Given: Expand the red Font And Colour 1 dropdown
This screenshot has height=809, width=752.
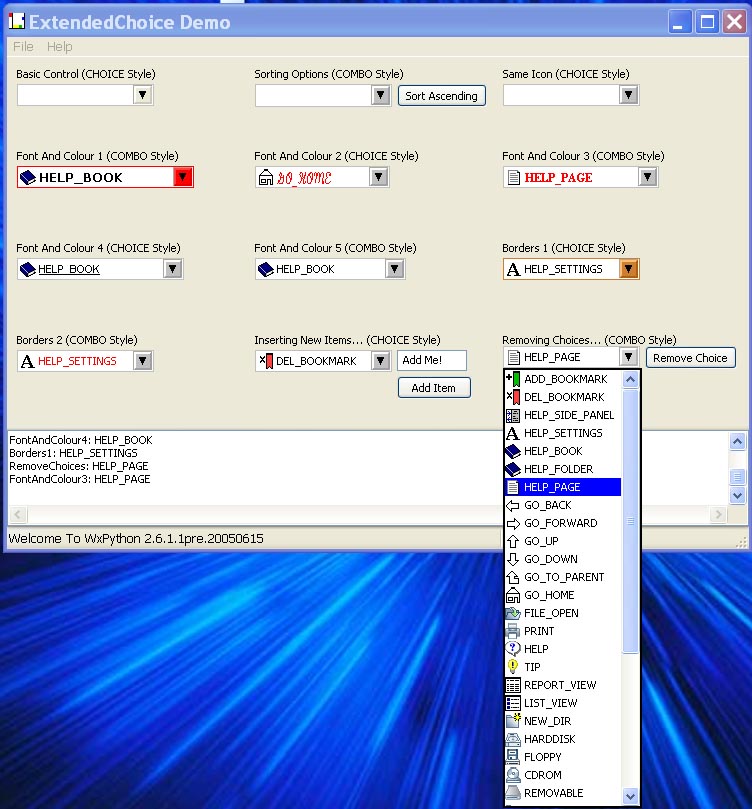Looking at the screenshot, I should point(182,177).
